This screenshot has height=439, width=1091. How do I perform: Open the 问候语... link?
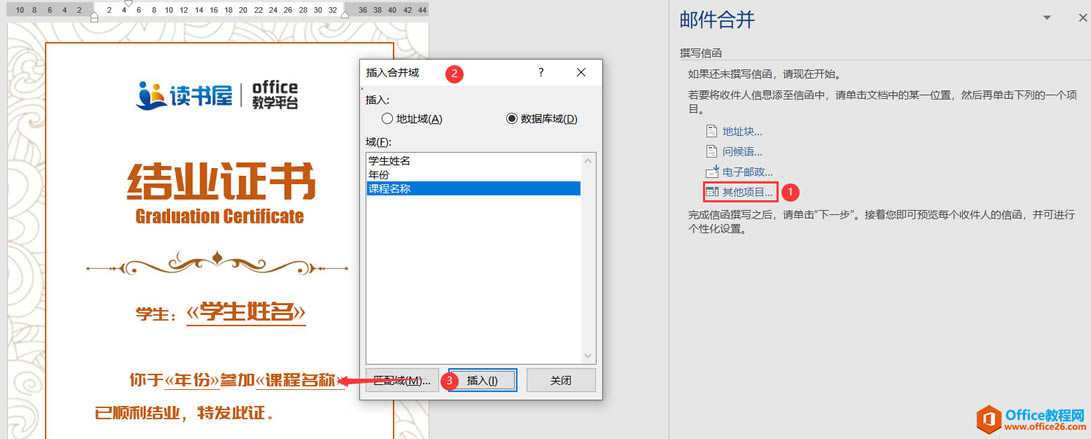coord(742,152)
